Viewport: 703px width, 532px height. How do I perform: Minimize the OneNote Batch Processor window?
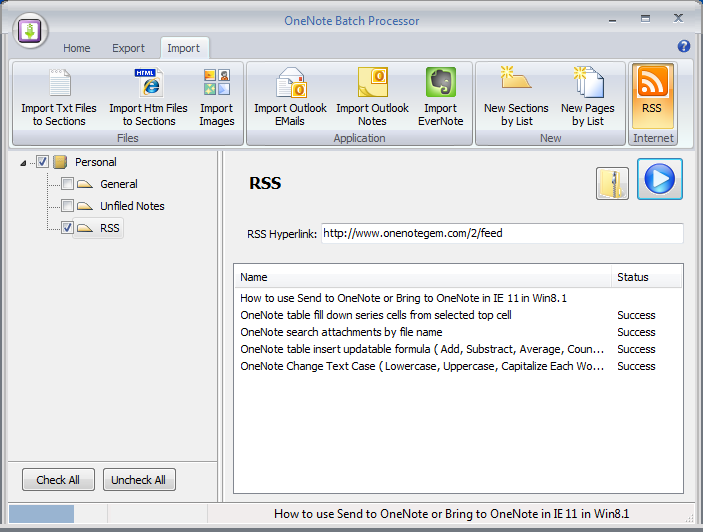click(612, 19)
